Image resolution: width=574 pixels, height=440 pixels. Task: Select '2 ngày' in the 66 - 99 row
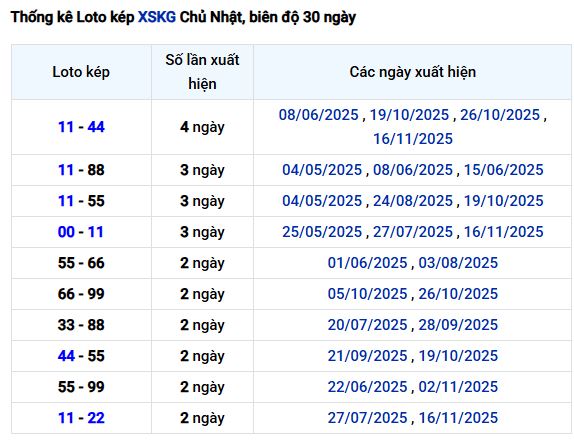click(202, 294)
